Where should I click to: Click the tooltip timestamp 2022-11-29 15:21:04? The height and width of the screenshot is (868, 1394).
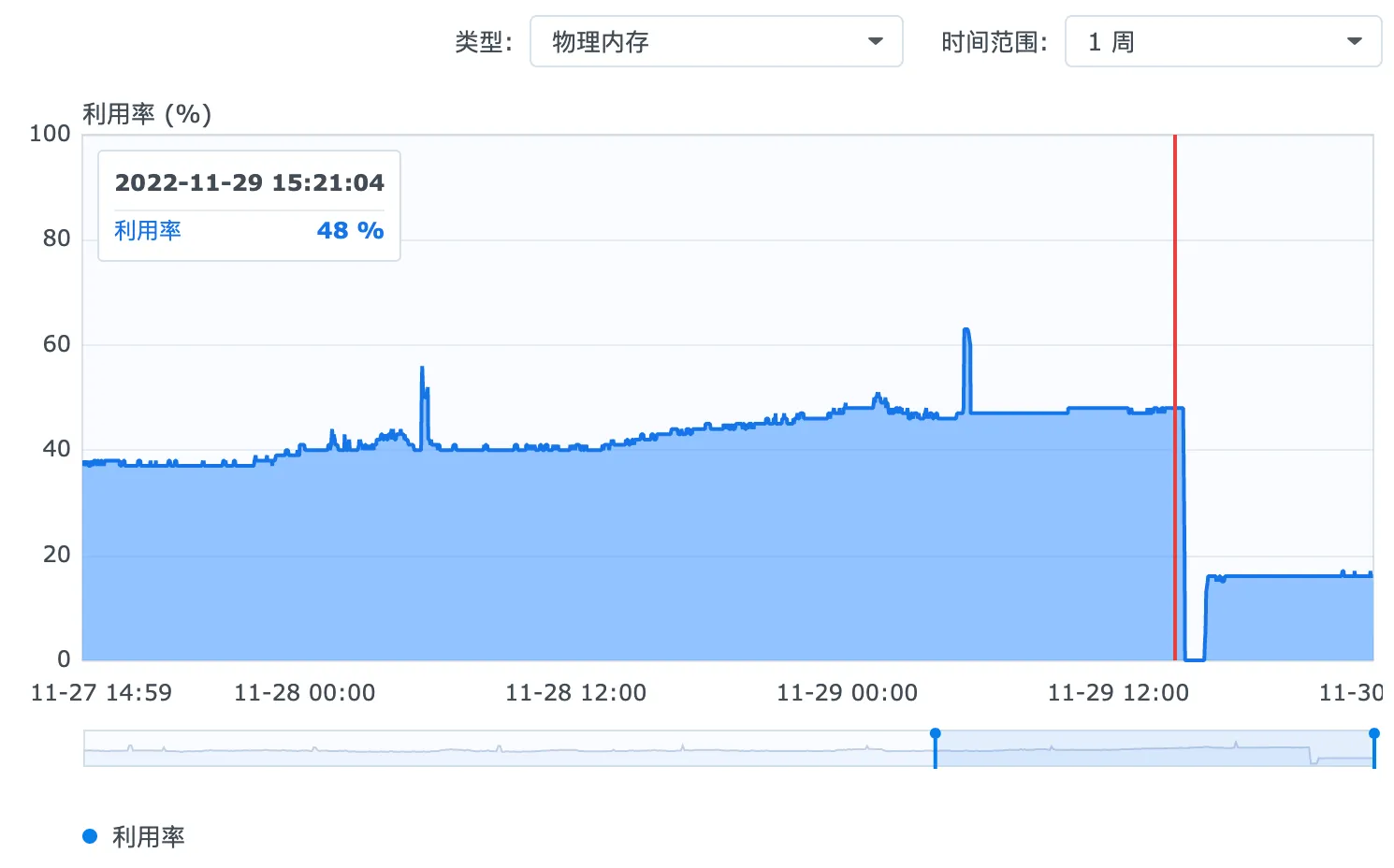coord(249,182)
